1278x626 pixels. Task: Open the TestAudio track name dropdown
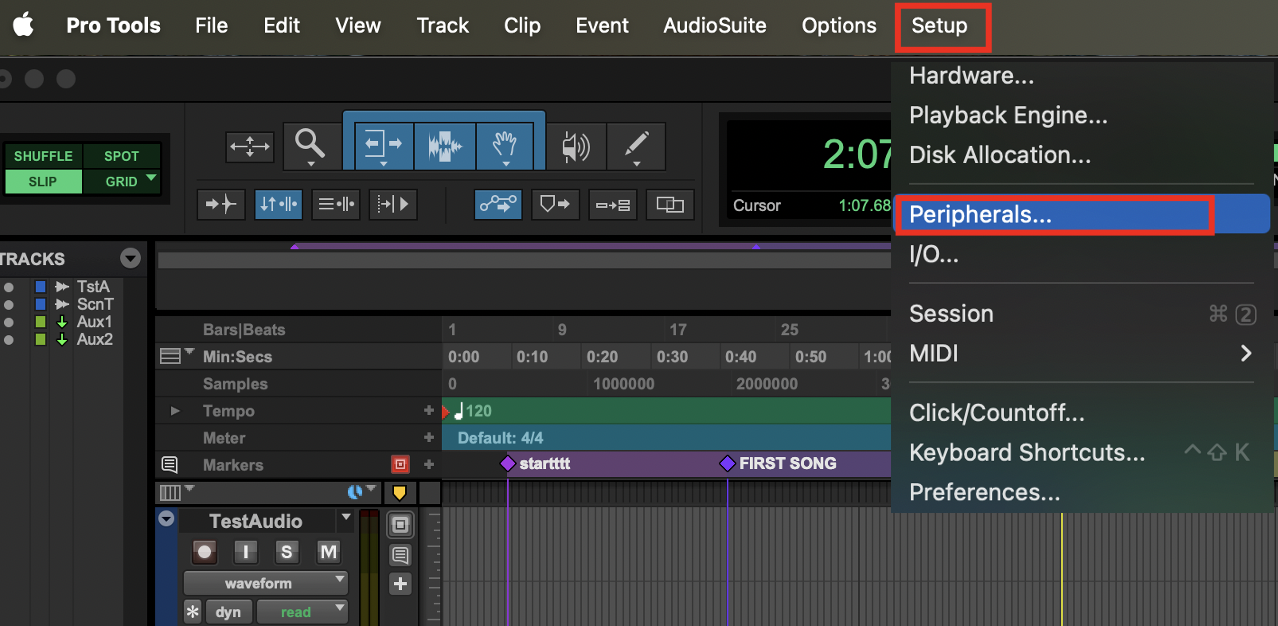point(346,518)
